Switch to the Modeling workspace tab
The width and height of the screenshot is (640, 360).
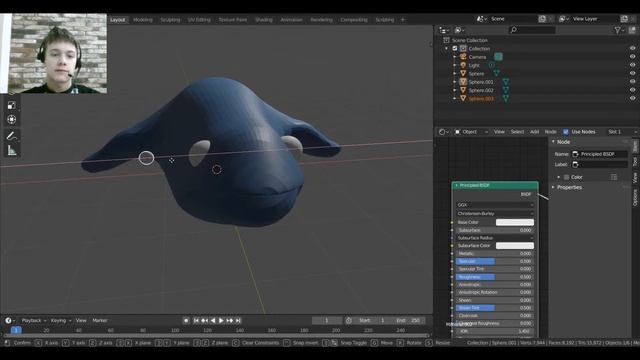143,20
